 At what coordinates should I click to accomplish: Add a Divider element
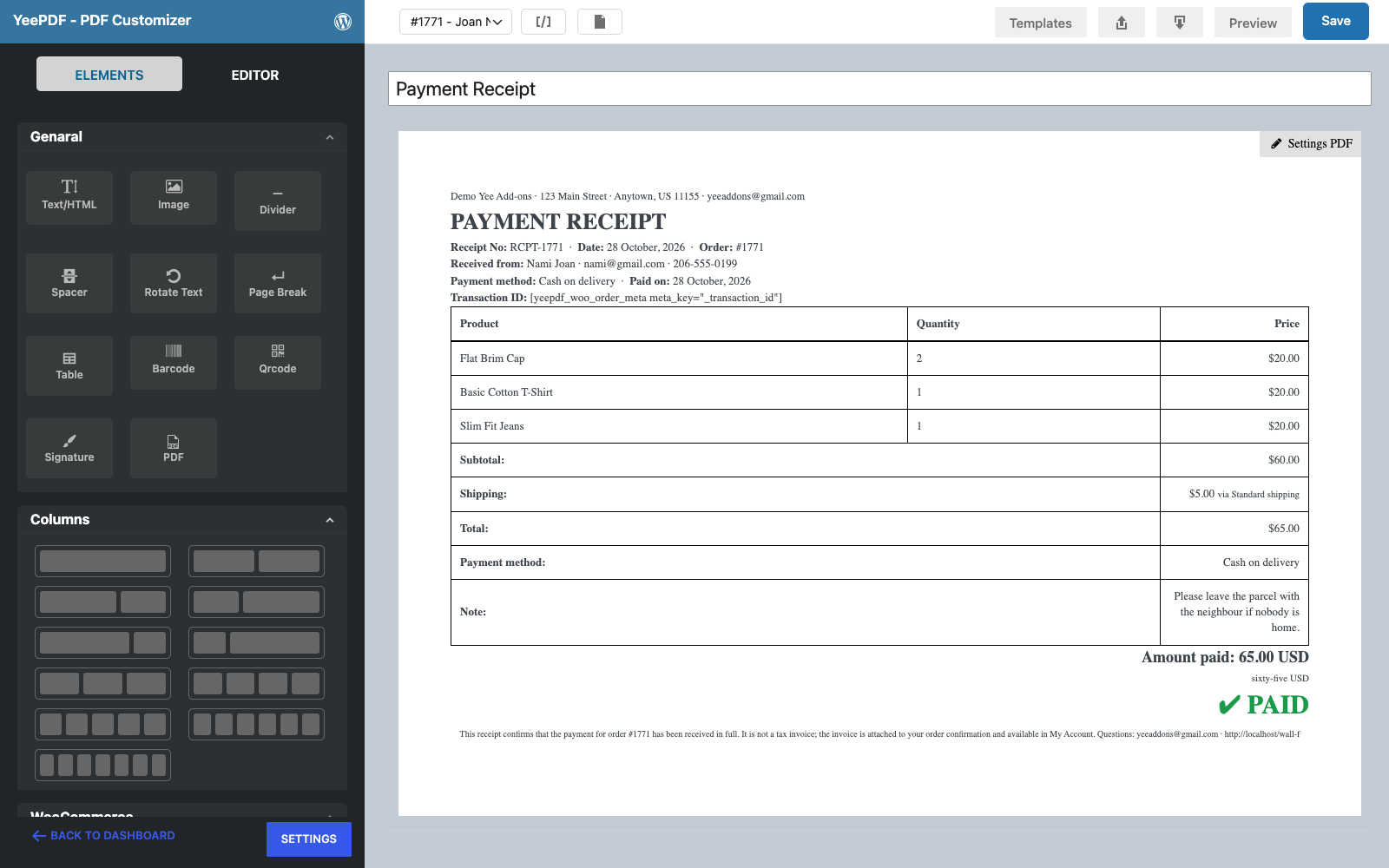pyautogui.click(x=278, y=201)
